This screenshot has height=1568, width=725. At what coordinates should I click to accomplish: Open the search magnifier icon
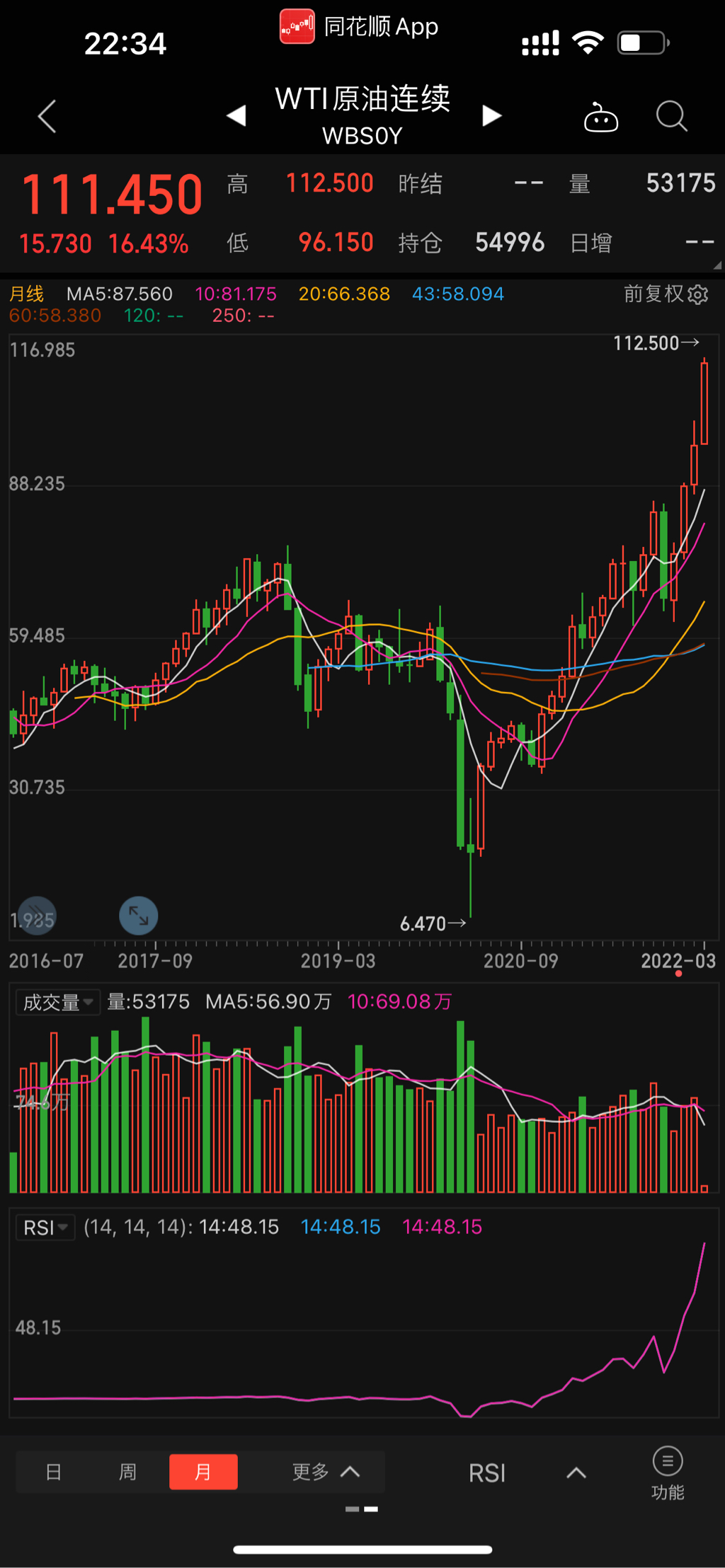(671, 117)
